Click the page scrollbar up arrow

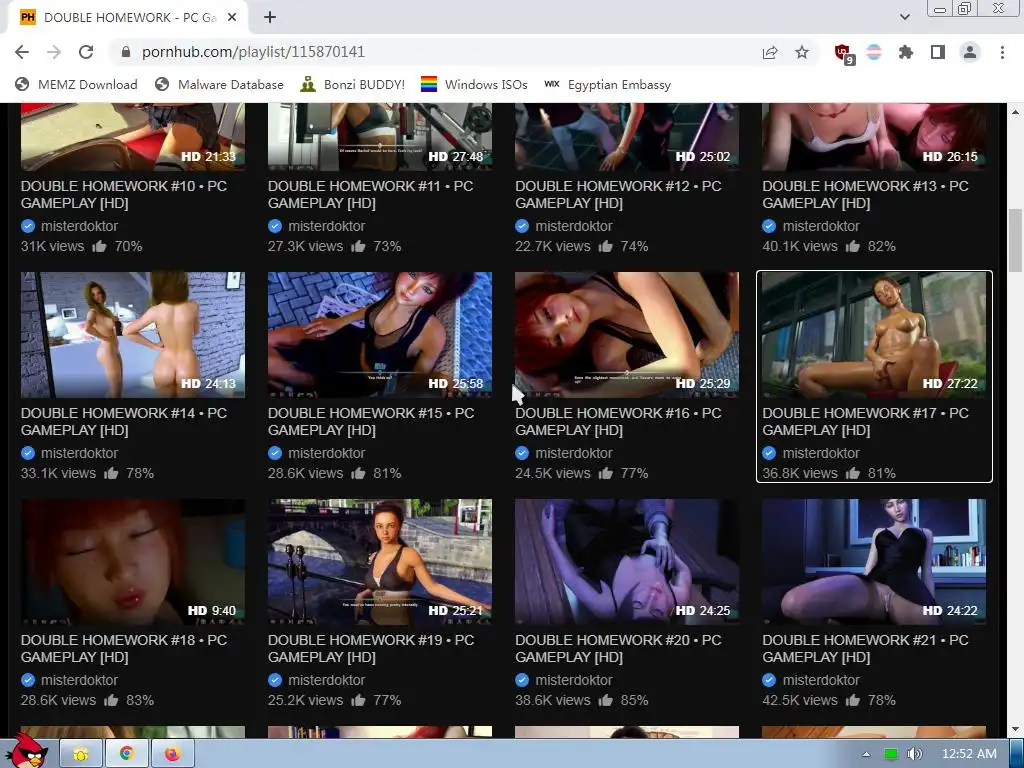point(1016,112)
